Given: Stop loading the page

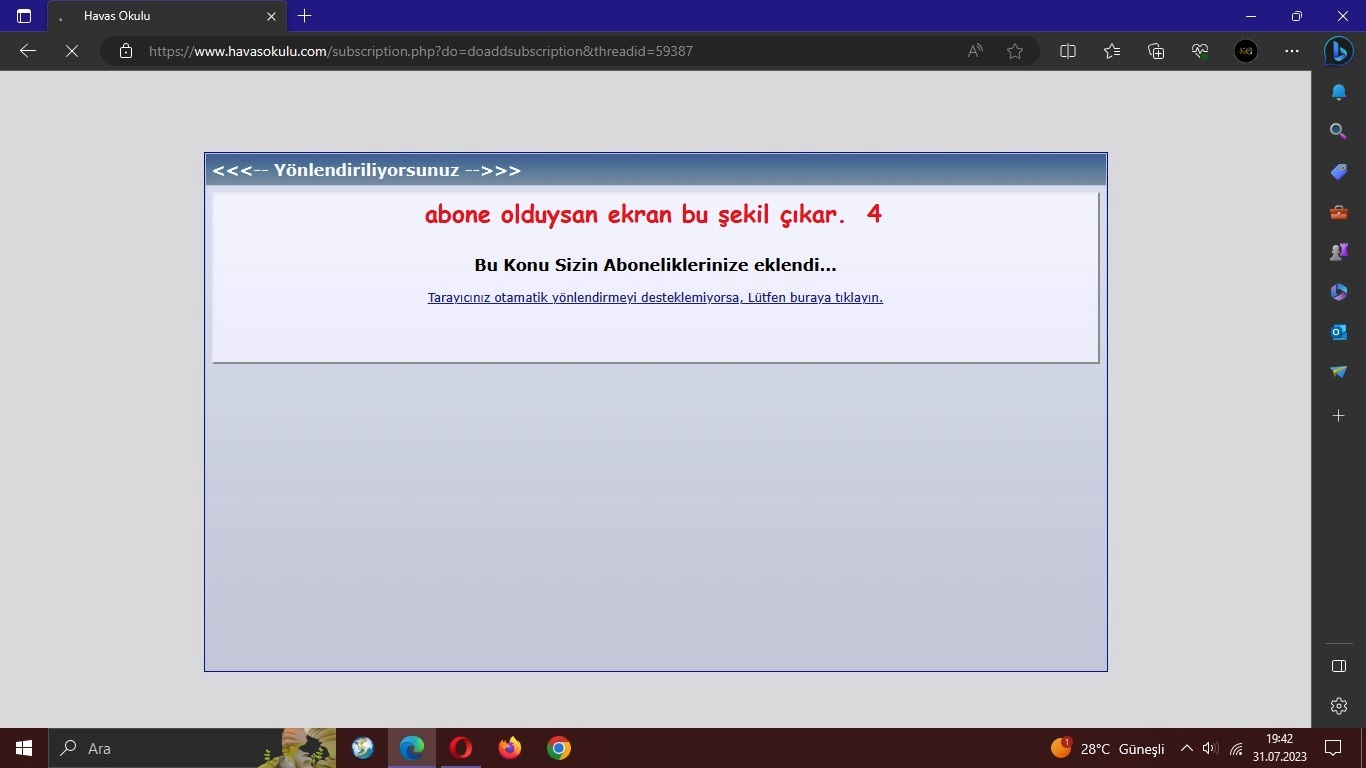Looking at the screenshot, I should click(x=72, y=51).
